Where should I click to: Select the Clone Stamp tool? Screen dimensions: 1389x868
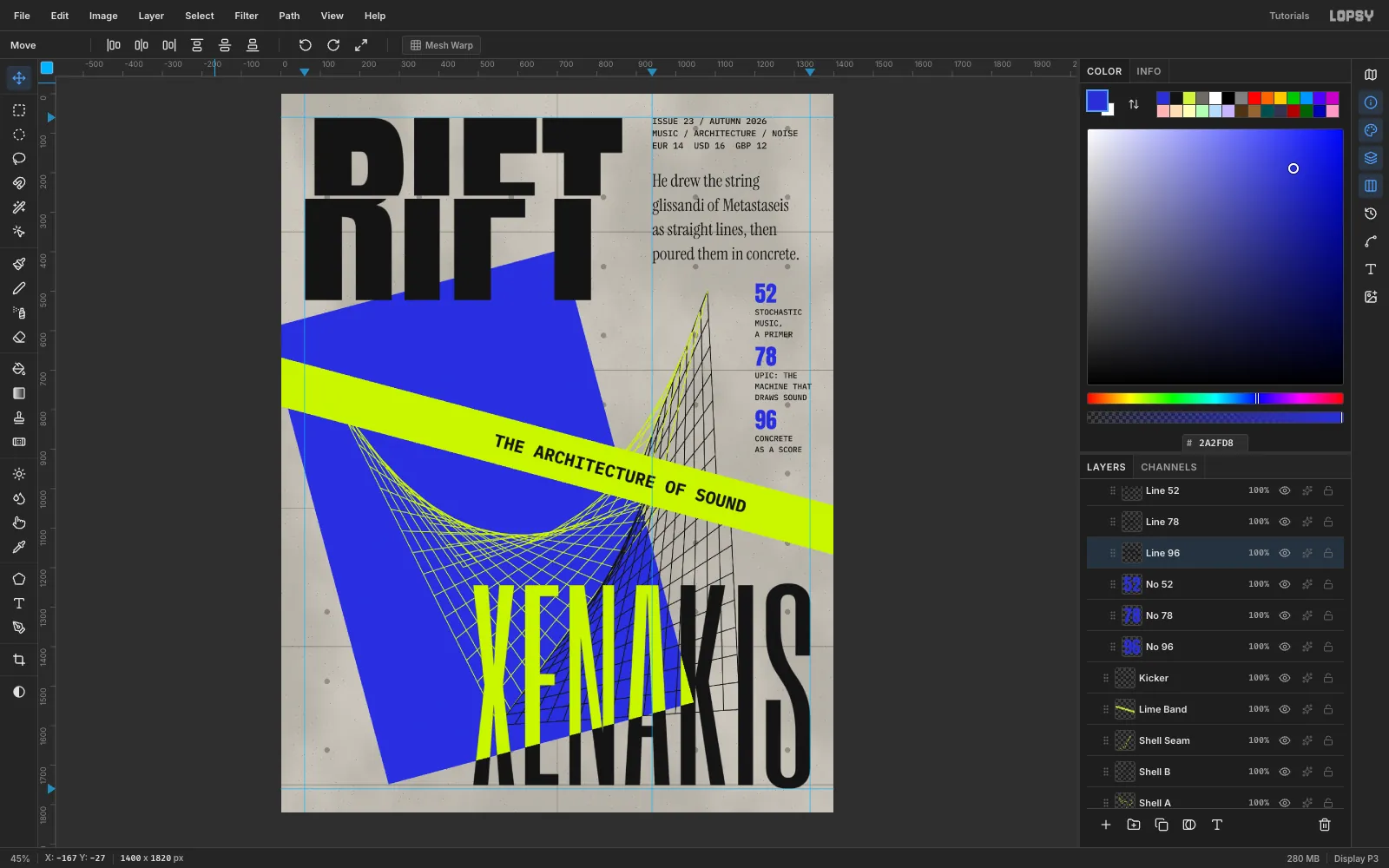tap(19, 418)
